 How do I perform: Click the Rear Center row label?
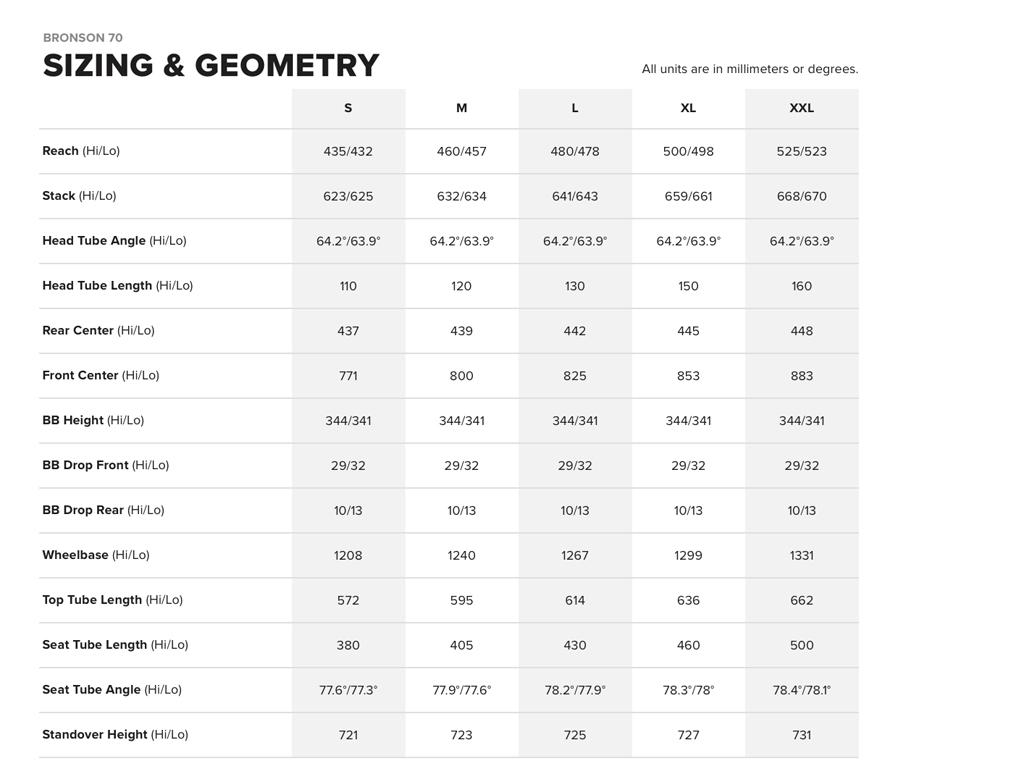point(98,331)
